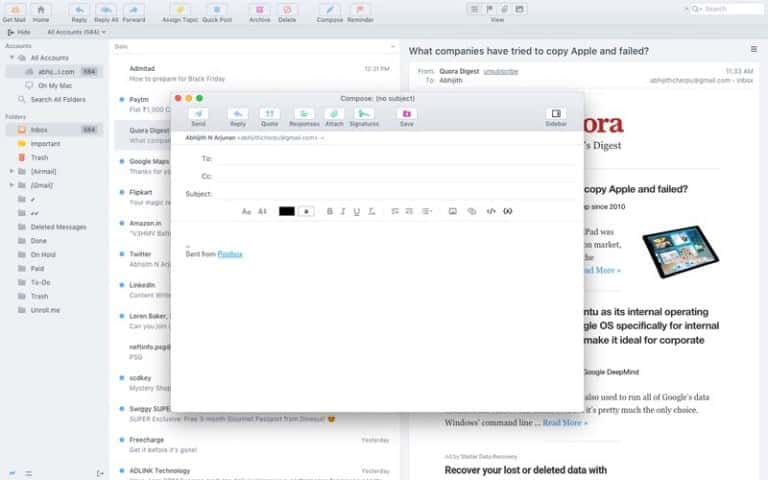
Task: Toggle unread dot on Paytm message
Action: (x=121, y=99)
